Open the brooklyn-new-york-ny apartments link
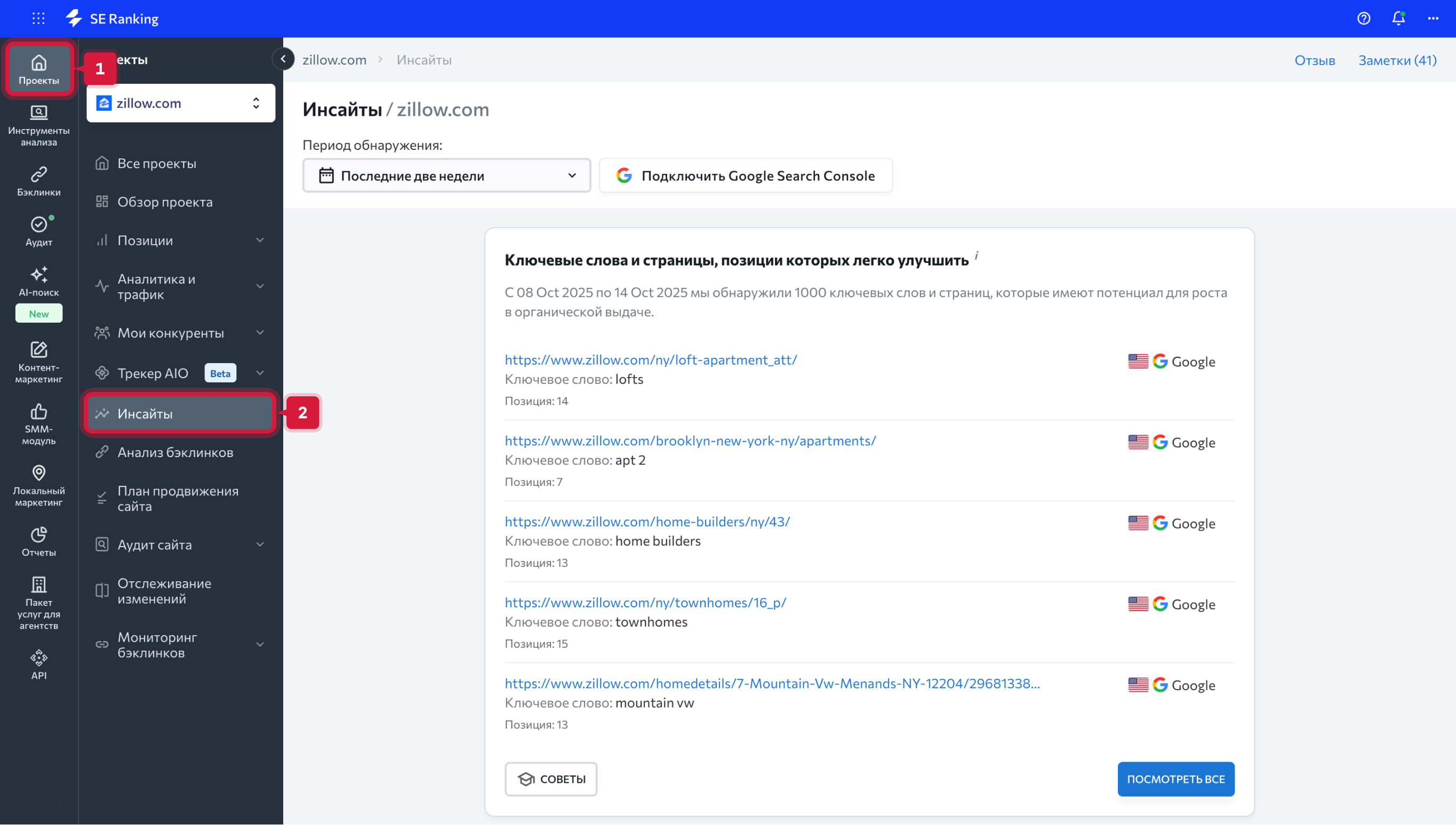This screenshot has height=825, width=1456. 690,440
